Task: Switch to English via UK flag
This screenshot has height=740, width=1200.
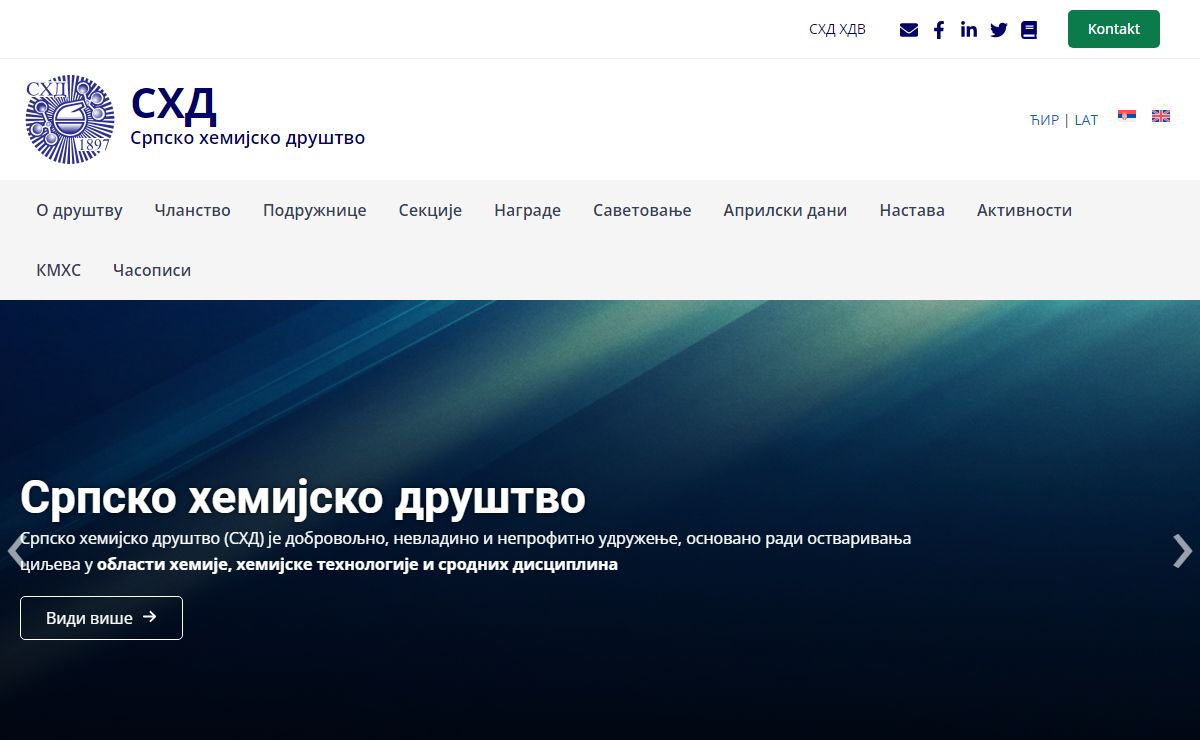Action: (x=1161, y=116)
